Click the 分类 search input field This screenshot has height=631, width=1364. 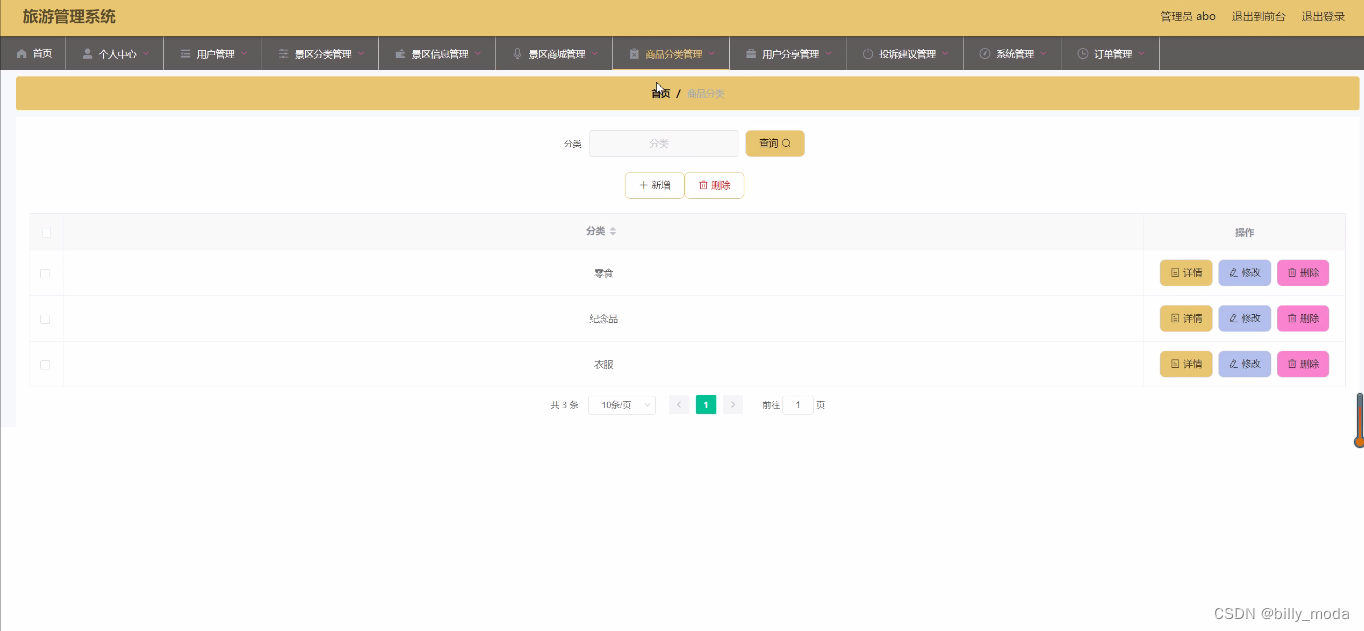click(x=664, y=143)
